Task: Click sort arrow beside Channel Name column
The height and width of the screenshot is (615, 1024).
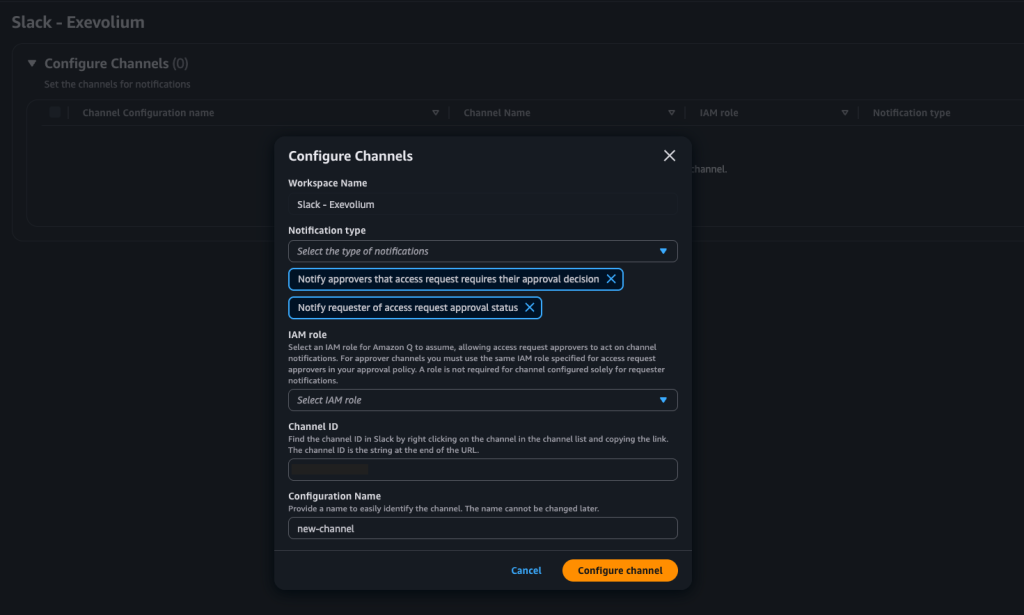Action: pos(673,113)
